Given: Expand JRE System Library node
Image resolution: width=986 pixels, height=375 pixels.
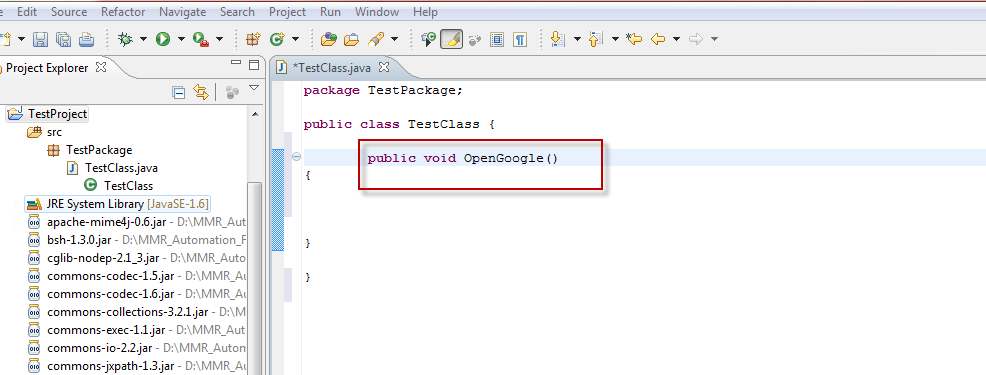Looking at the screenshot, I should point(16,204).
